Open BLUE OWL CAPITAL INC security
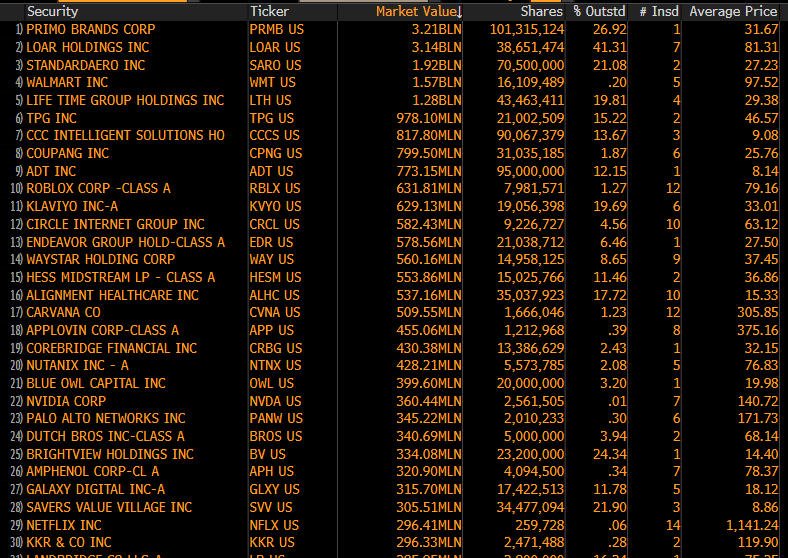Viewport: 788px width, 558px height. click(x=95, y=383)
